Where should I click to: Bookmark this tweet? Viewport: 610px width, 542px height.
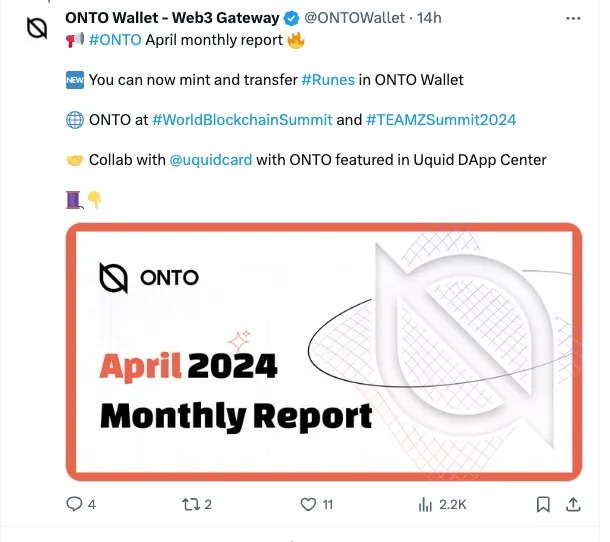coord(543,504)
